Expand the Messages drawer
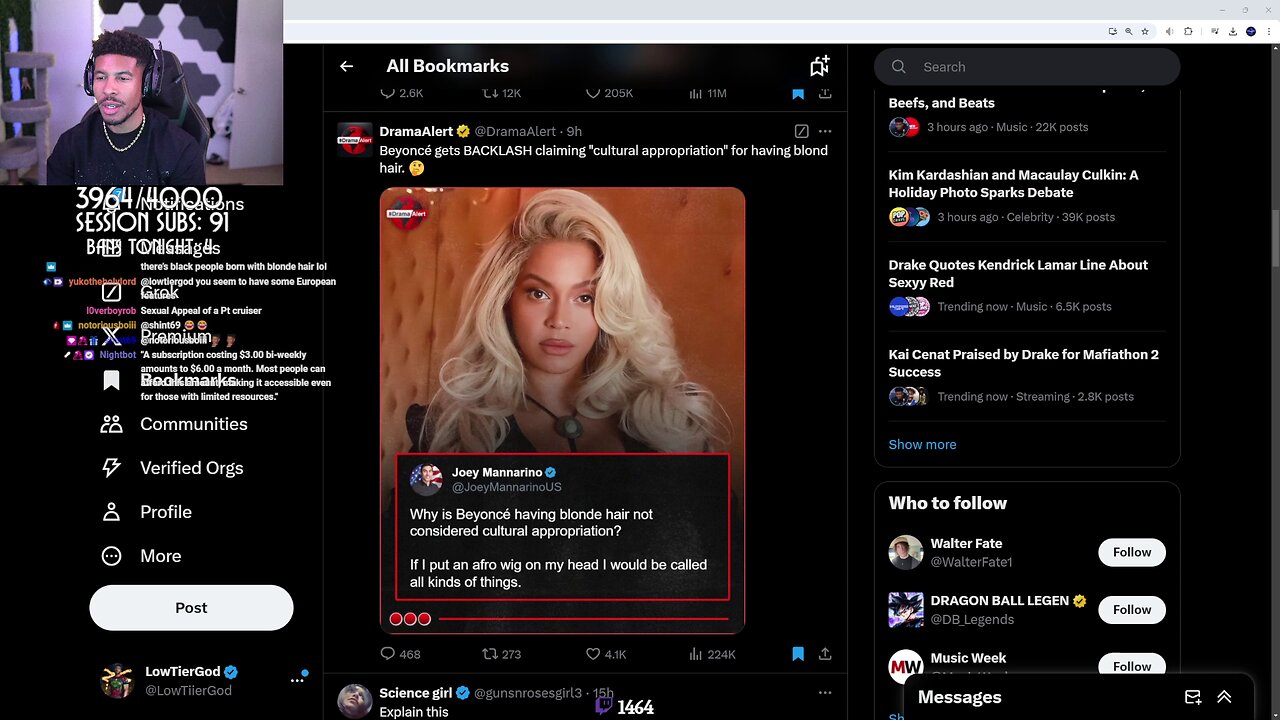This screenshot has height=720, width=1280. click(1224, 697)
